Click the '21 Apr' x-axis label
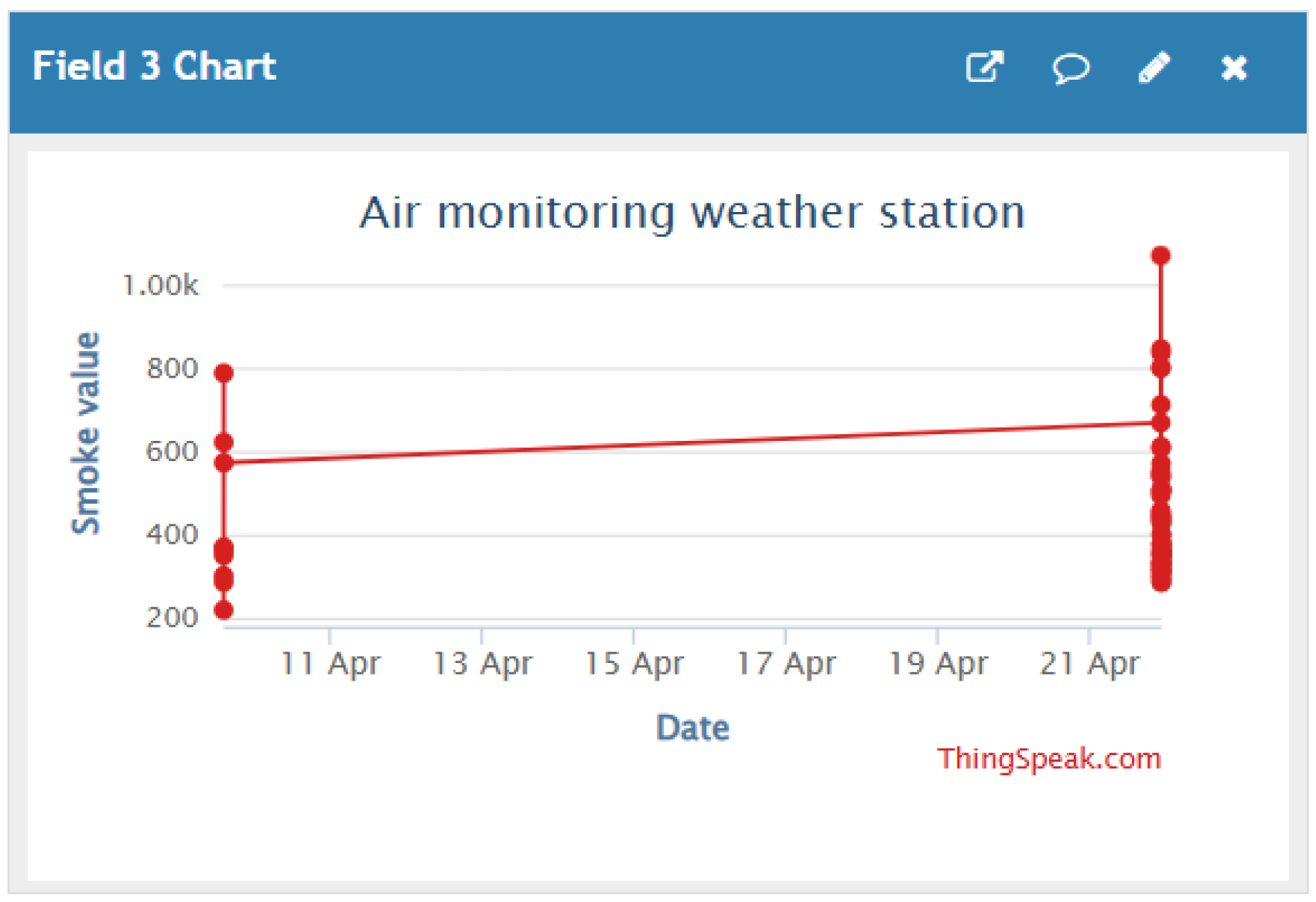Viewport: 1316px width, 902px height. pos(1089,664)
